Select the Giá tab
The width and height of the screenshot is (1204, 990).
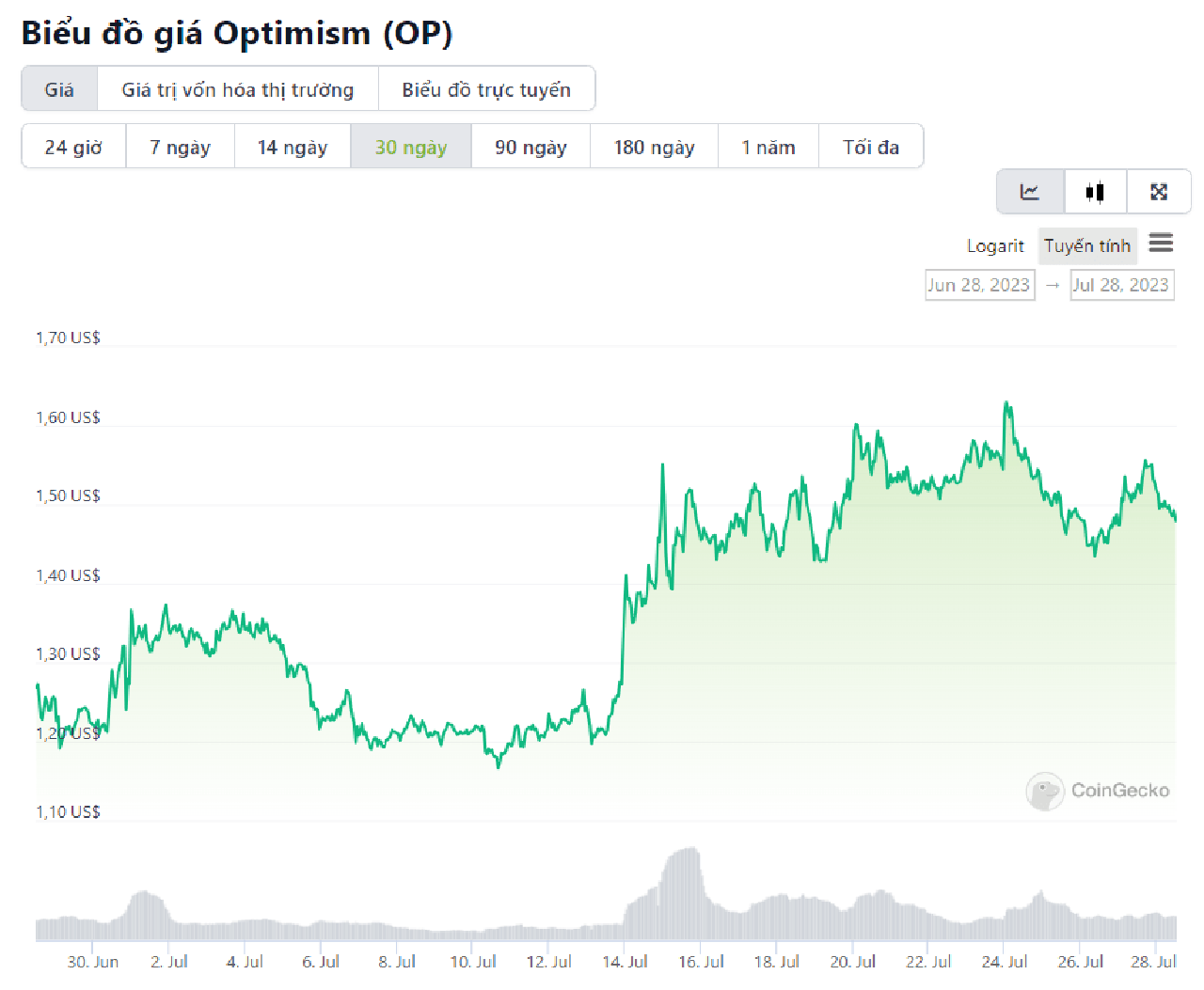coord(59,89)
